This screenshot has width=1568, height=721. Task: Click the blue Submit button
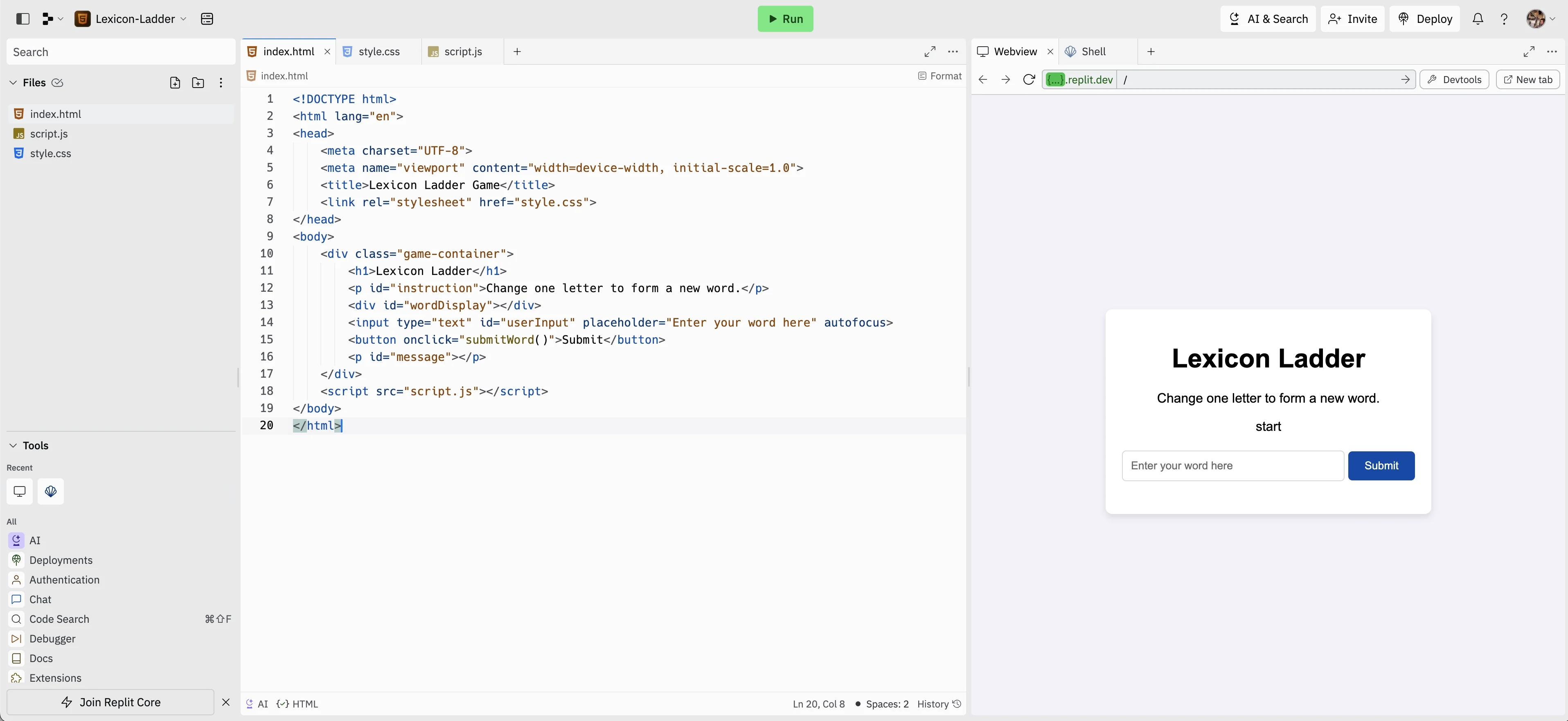click(1381, 466)
